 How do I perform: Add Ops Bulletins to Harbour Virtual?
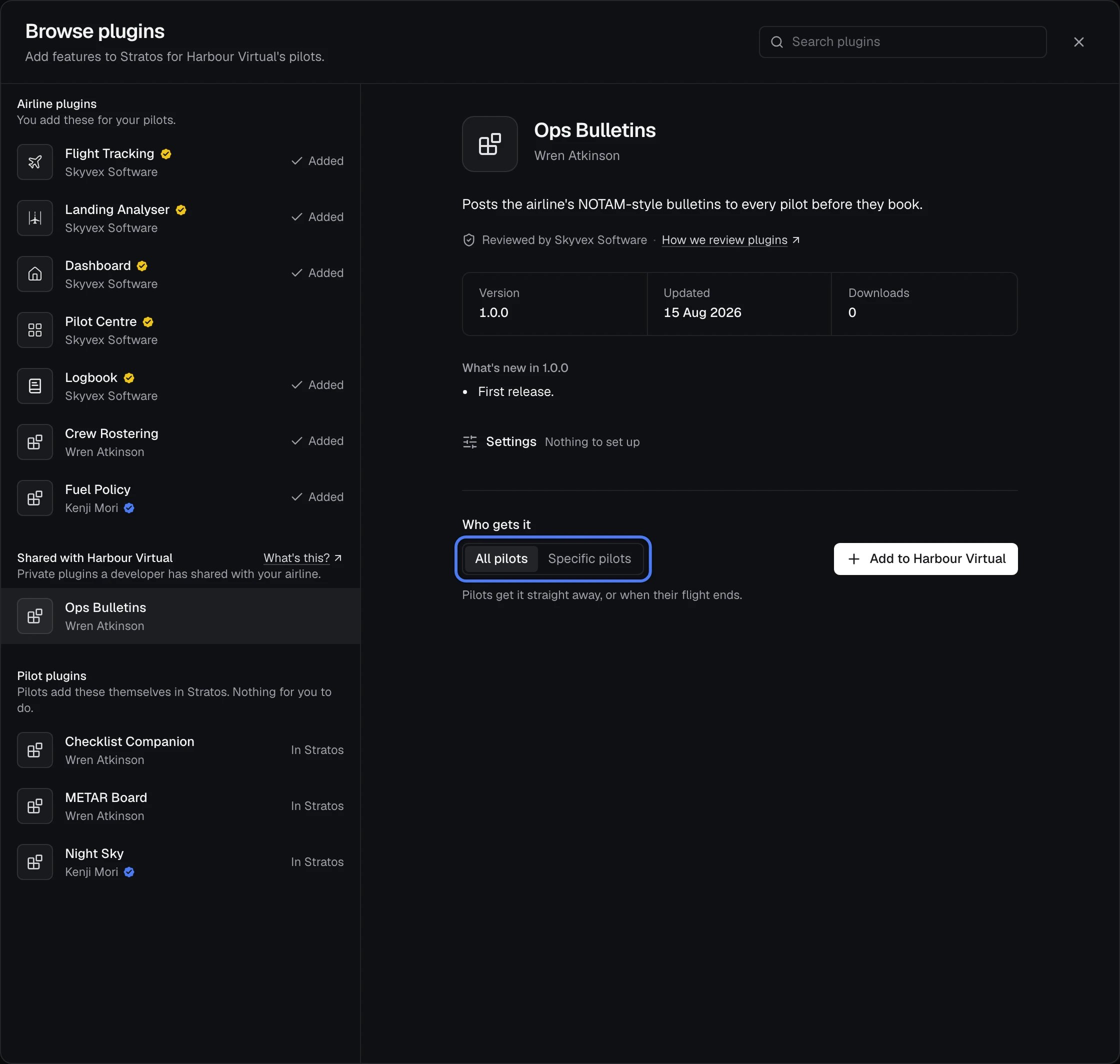coord(926,559)
